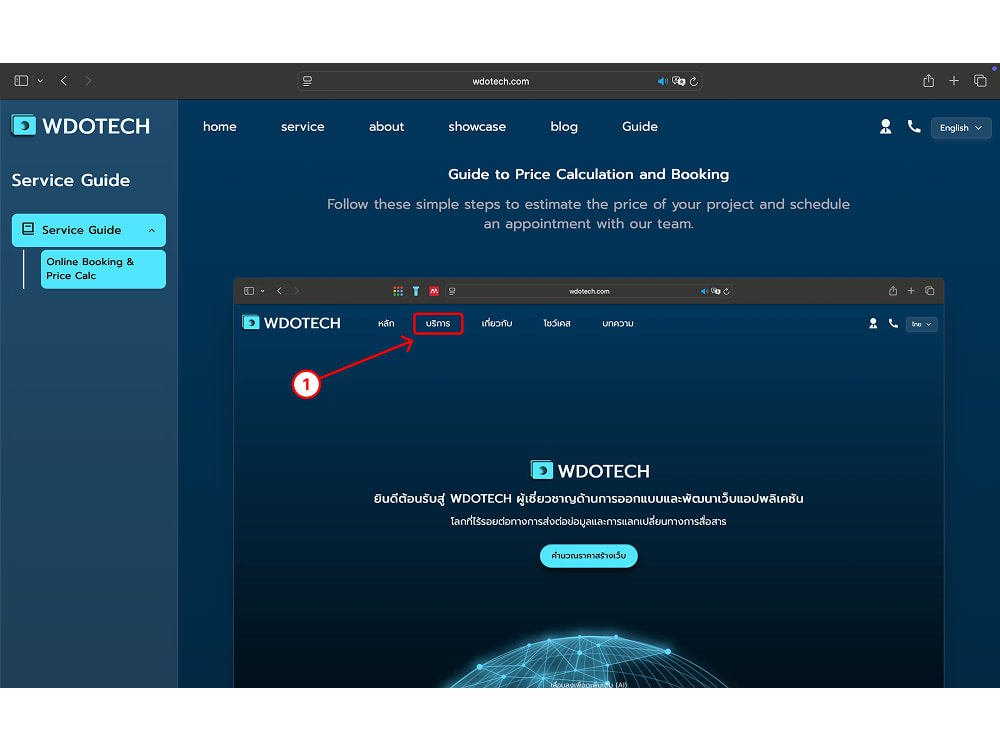Go back using the top toolbar back arrow
Viewport: 1000px width, 750px height.
[x=64, y=81]
